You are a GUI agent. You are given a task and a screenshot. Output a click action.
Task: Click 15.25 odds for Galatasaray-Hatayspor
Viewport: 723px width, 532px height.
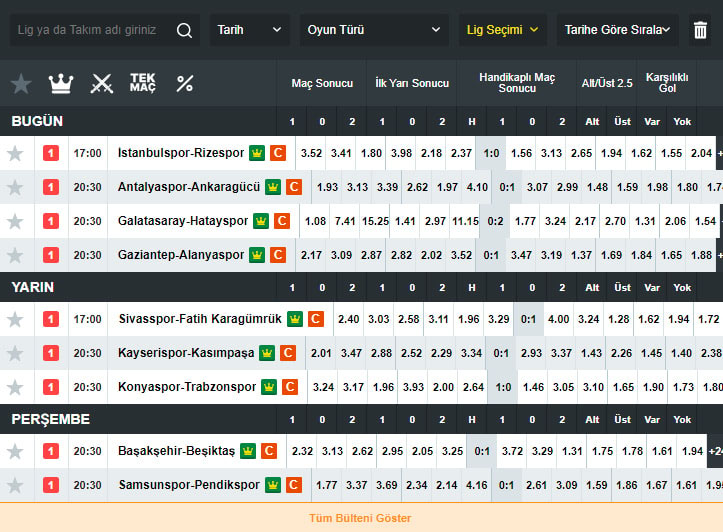click(x=376, y=221)
